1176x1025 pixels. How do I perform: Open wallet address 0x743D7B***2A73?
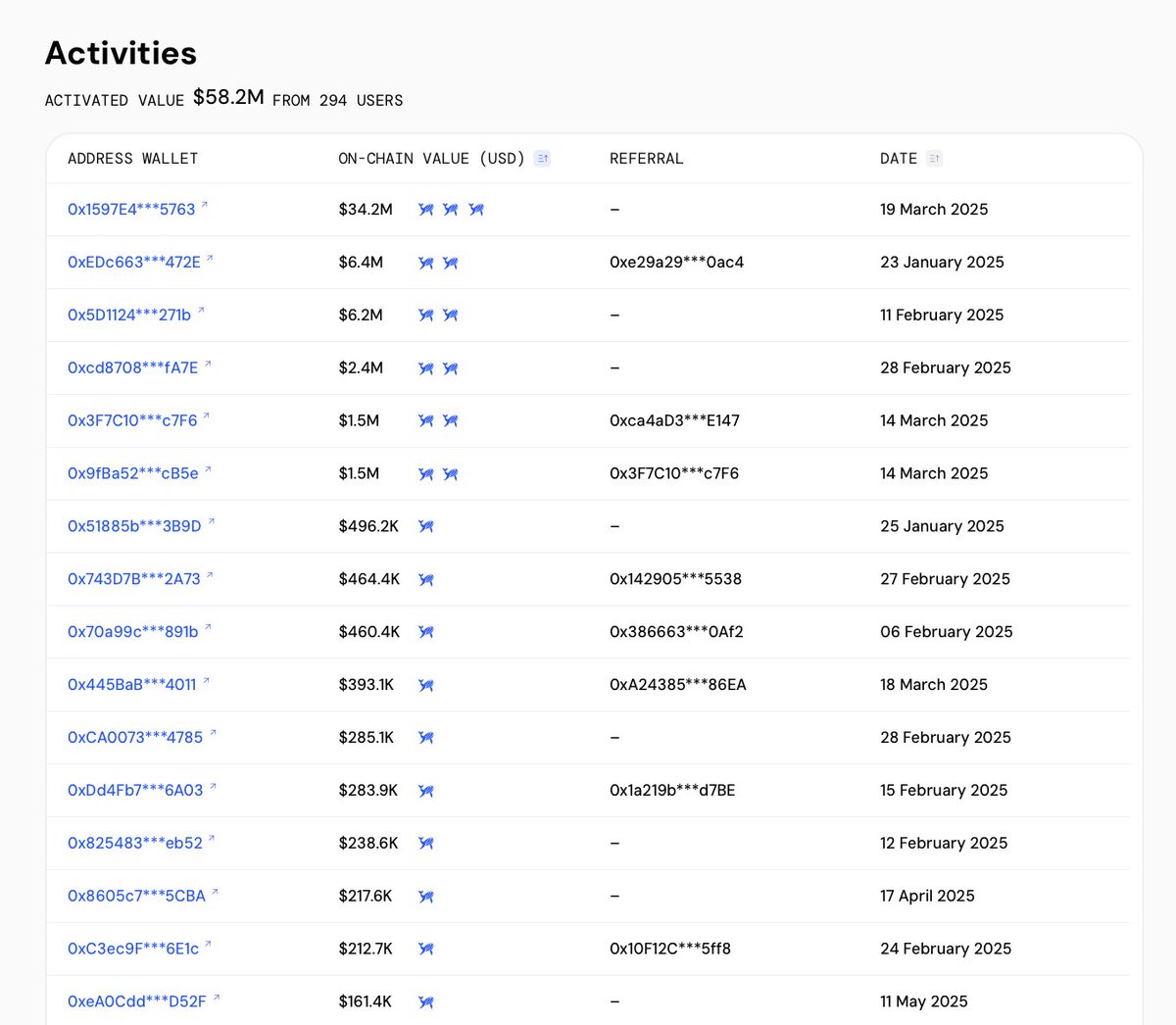point(134,579)
